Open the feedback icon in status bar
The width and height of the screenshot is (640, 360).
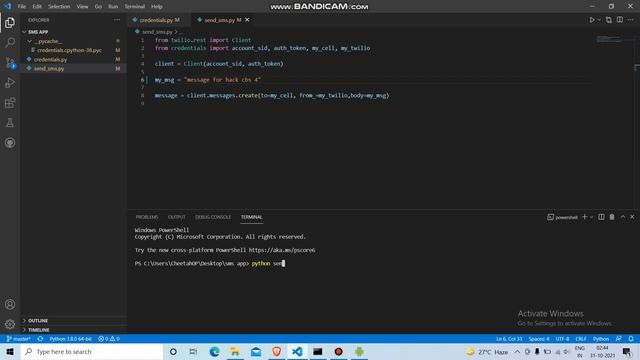point(619,339)
